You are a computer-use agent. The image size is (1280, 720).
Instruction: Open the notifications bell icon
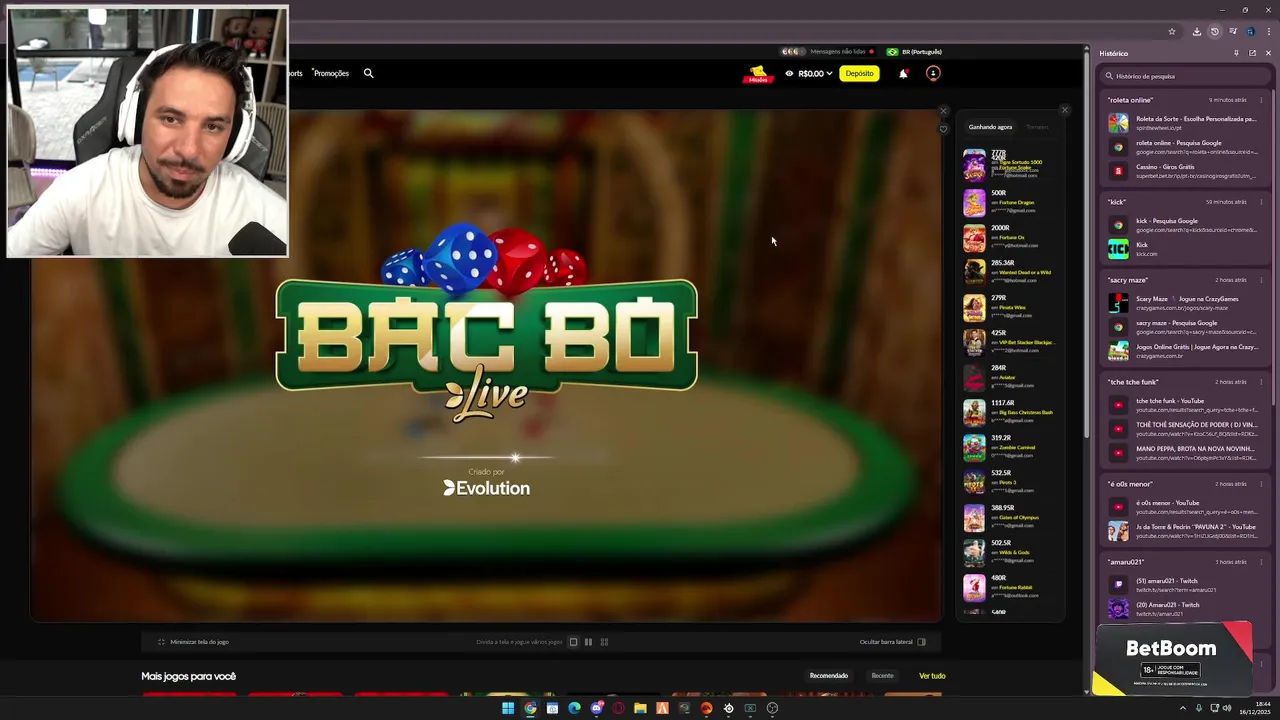pos(903,73)
